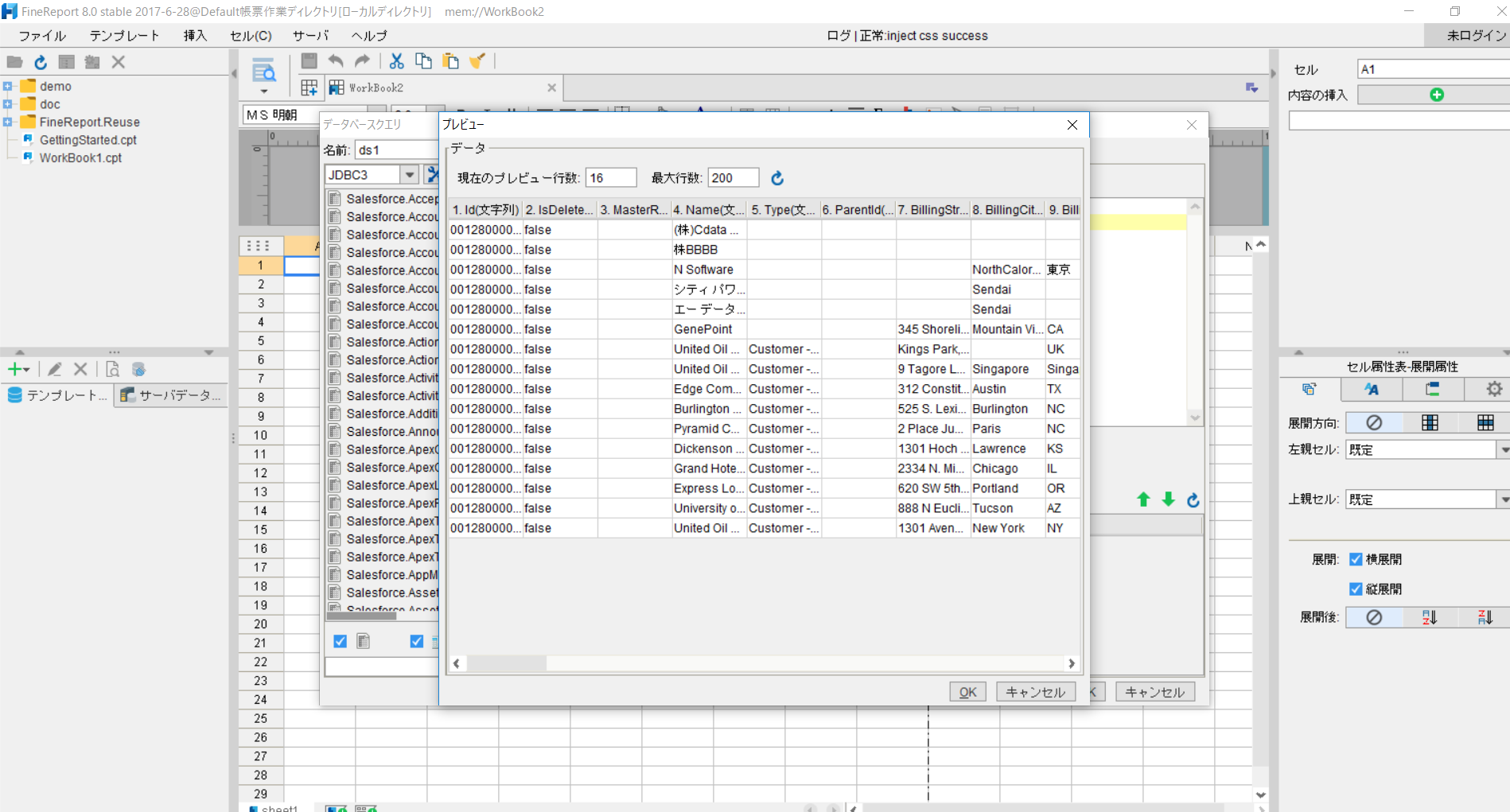Click the undo arrow icon
Viewport: 1510px width, 812px height.
pyautogui.click(x=336, y=60)
